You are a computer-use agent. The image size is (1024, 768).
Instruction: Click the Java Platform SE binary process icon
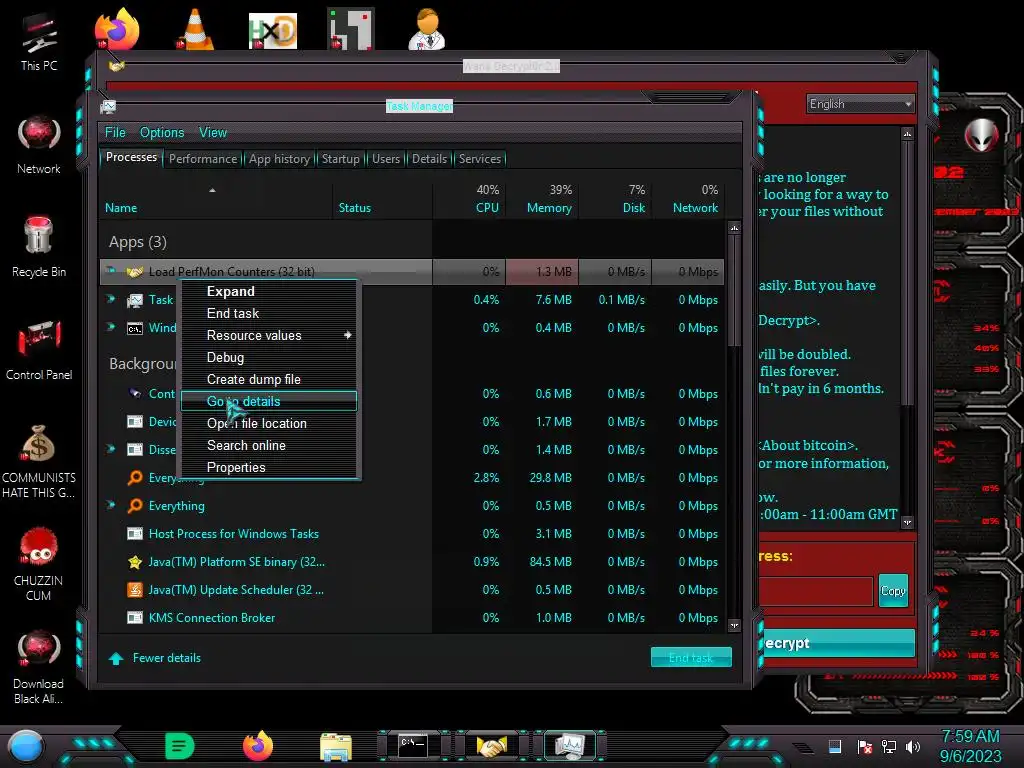coord(135,562)
